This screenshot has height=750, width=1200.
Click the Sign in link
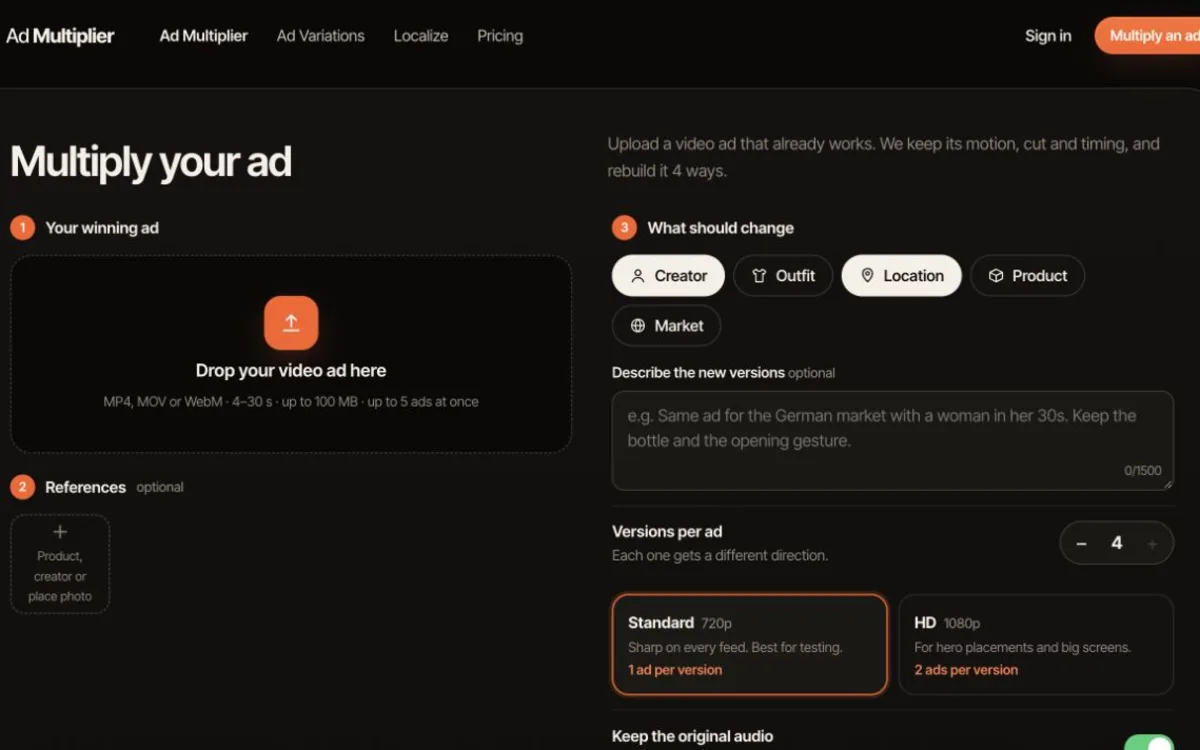tap(1048, 36)
